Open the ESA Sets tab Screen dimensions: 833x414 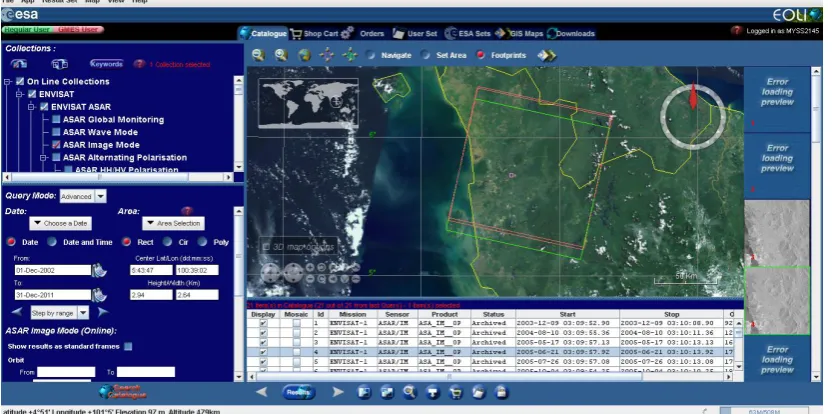pyautogui.click(x=468, y=33)
